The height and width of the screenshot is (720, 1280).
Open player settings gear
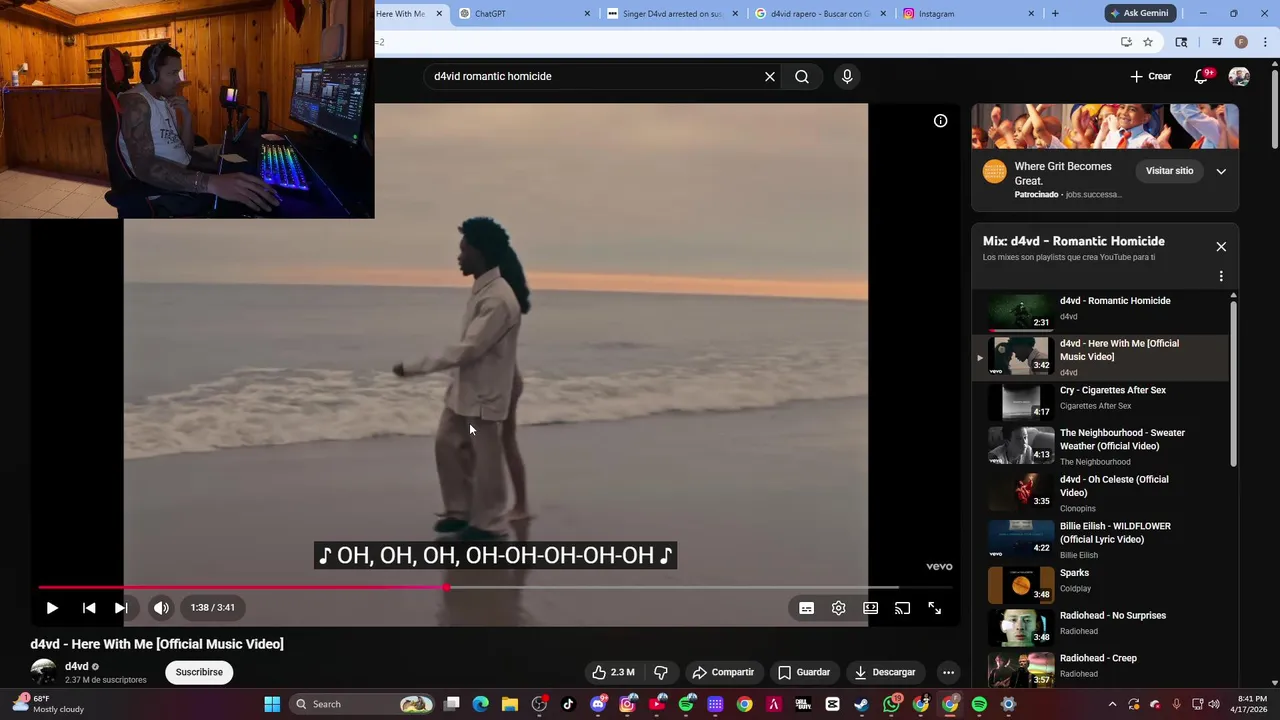tap(838, 608)
